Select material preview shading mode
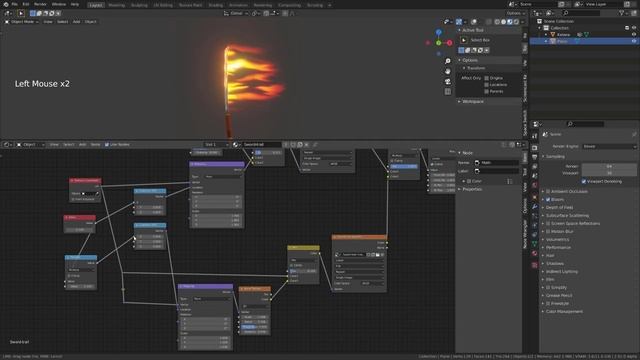 point(510,22)
